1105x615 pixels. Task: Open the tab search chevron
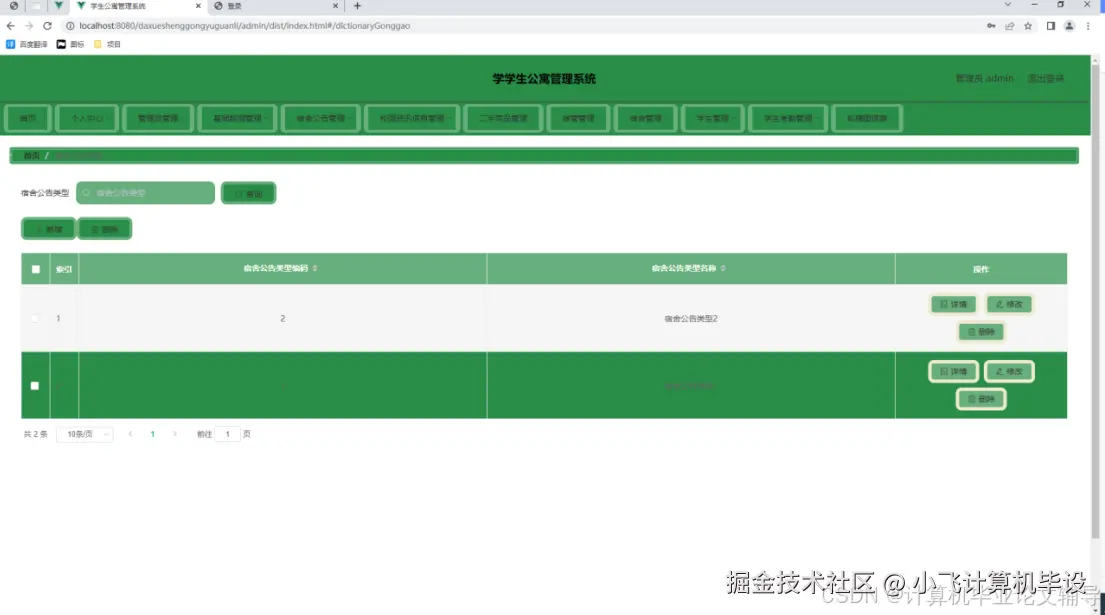1008,5
